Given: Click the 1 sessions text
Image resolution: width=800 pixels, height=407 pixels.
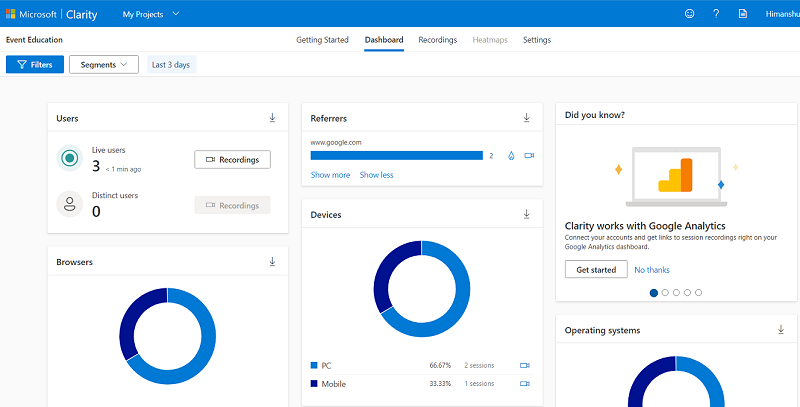Looking at the screenshot, I should coord(479,384).
